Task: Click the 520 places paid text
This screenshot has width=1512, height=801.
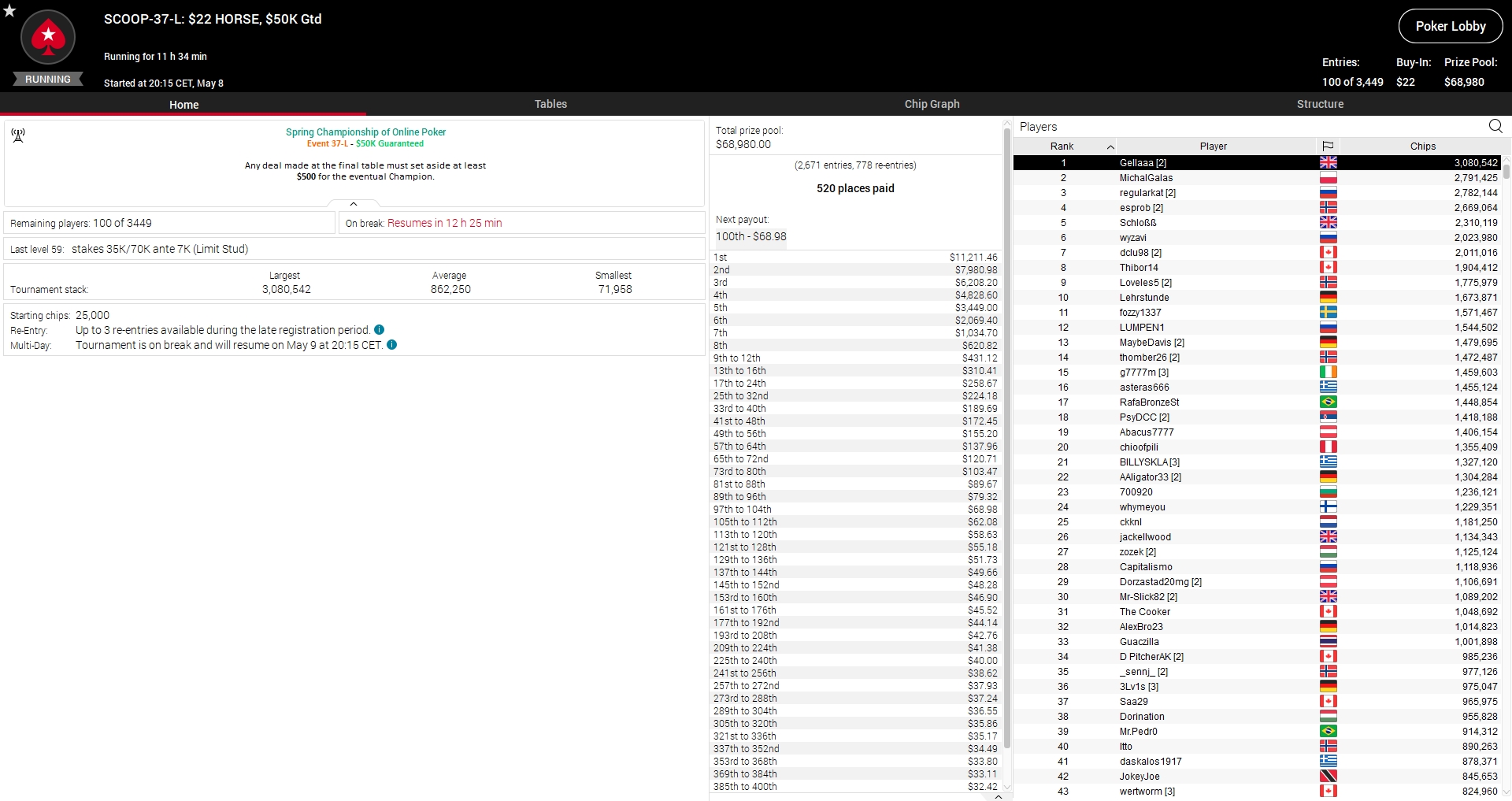Action: coord(855,188)
